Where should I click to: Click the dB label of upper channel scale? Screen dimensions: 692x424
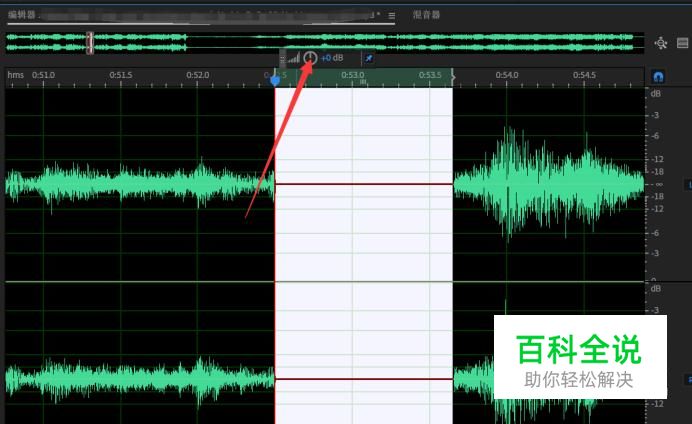(x=655, y=94)
